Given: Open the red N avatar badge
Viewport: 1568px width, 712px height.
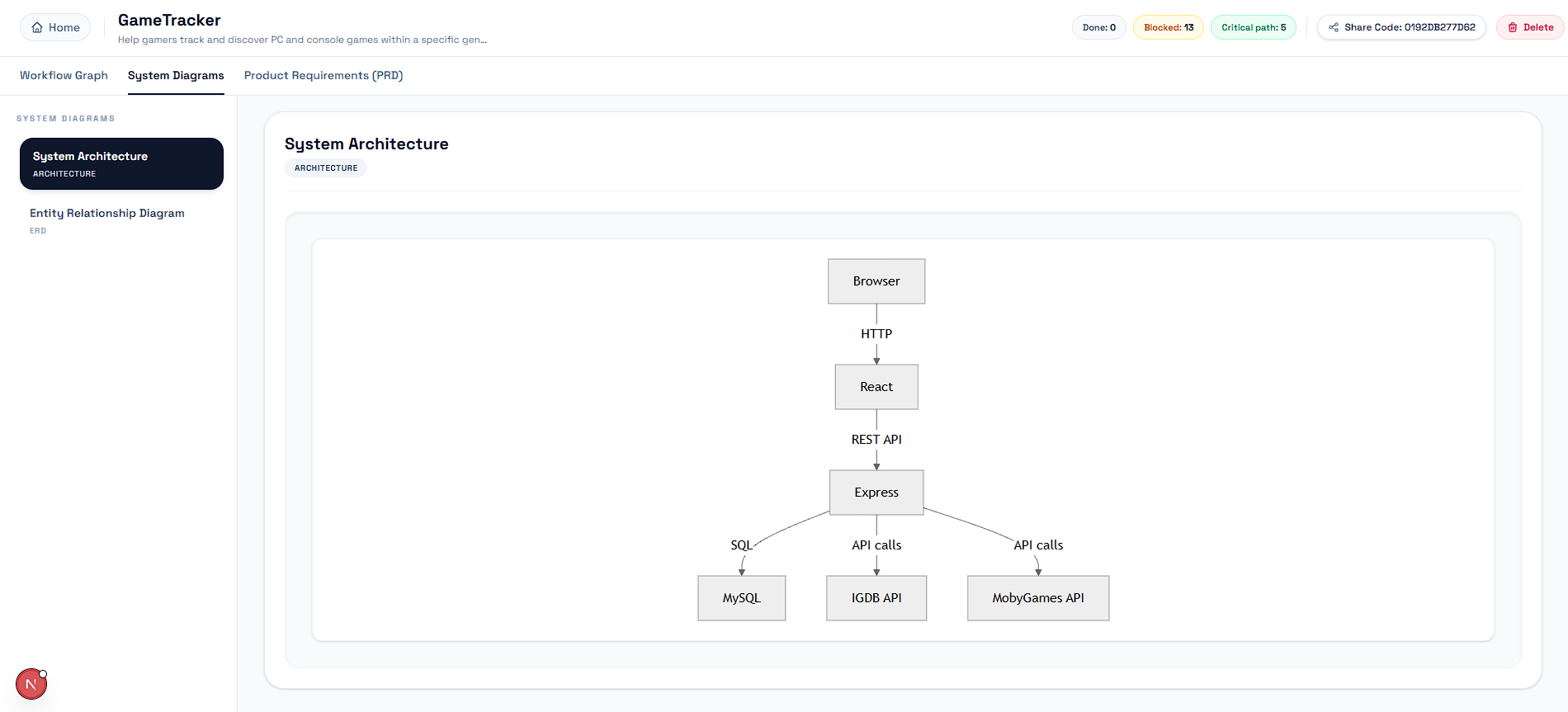Looking at the screenshot, I should pyautogui.click(x=31, y=684).
